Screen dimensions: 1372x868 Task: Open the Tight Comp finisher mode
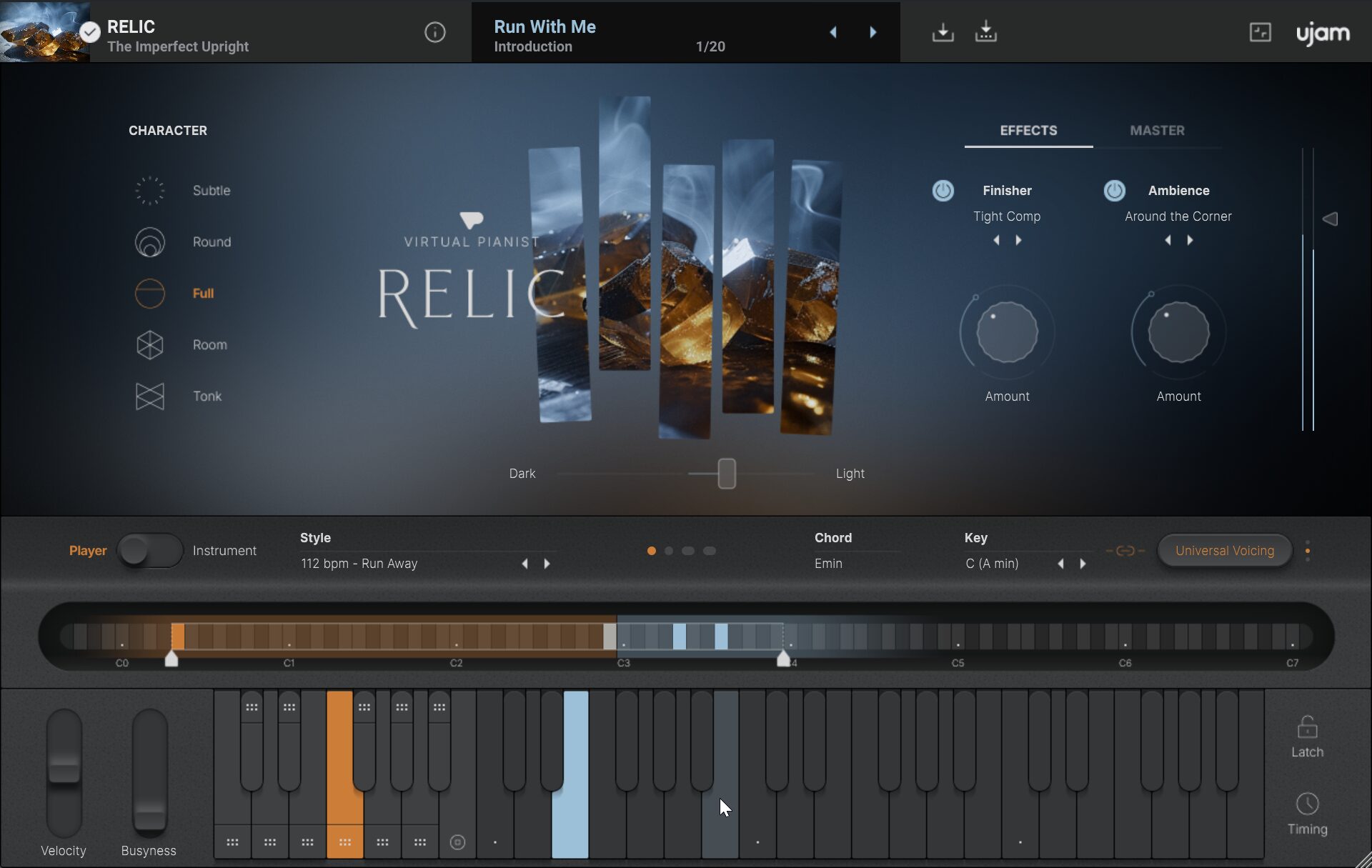[1007, 216]
